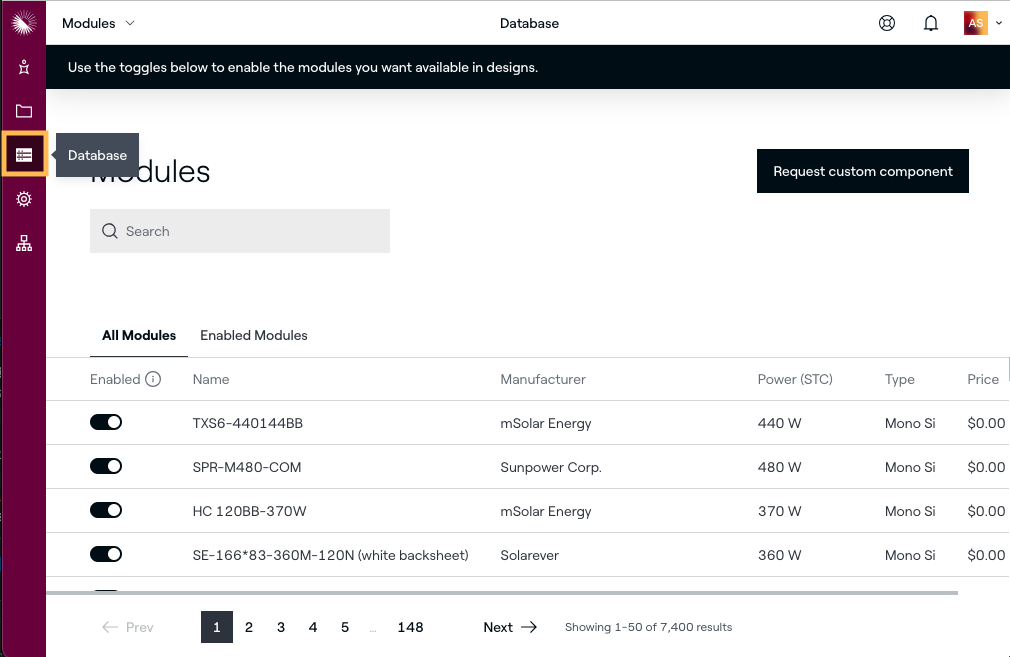Screen dimensions: 1010x657
Task: Click the Aurora sunburst logo icon
Action: 23,23
